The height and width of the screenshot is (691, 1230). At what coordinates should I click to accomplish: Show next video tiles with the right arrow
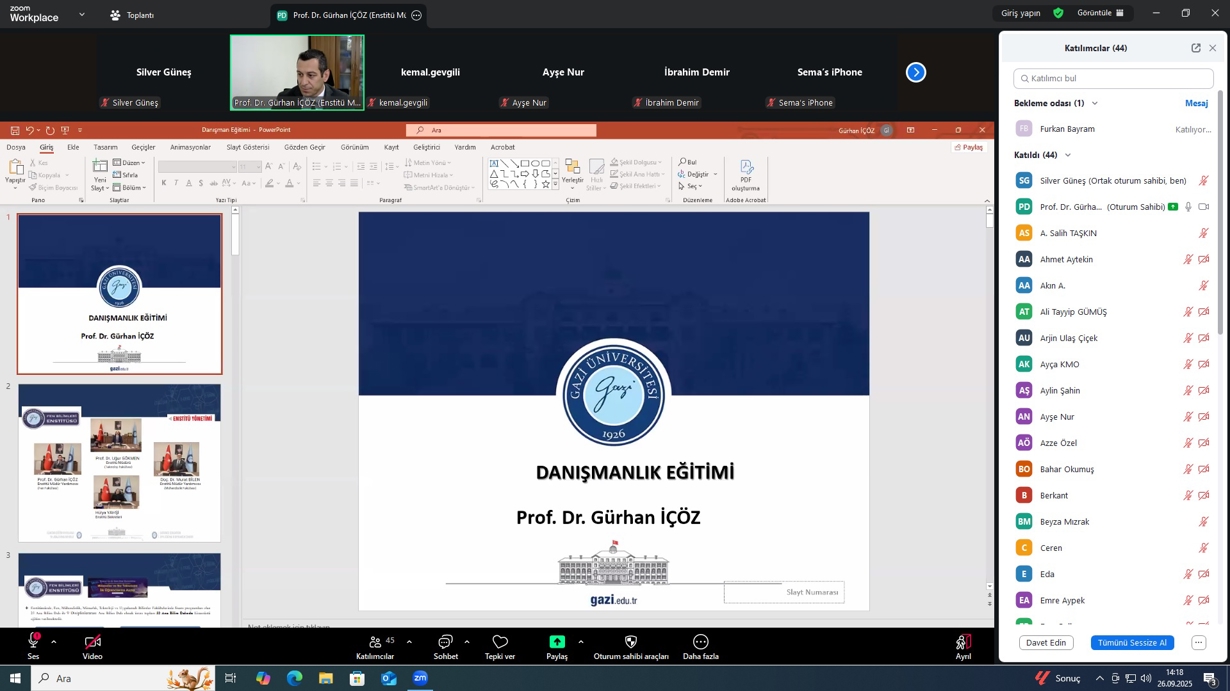pyautogui.click(x=916, y=72)
